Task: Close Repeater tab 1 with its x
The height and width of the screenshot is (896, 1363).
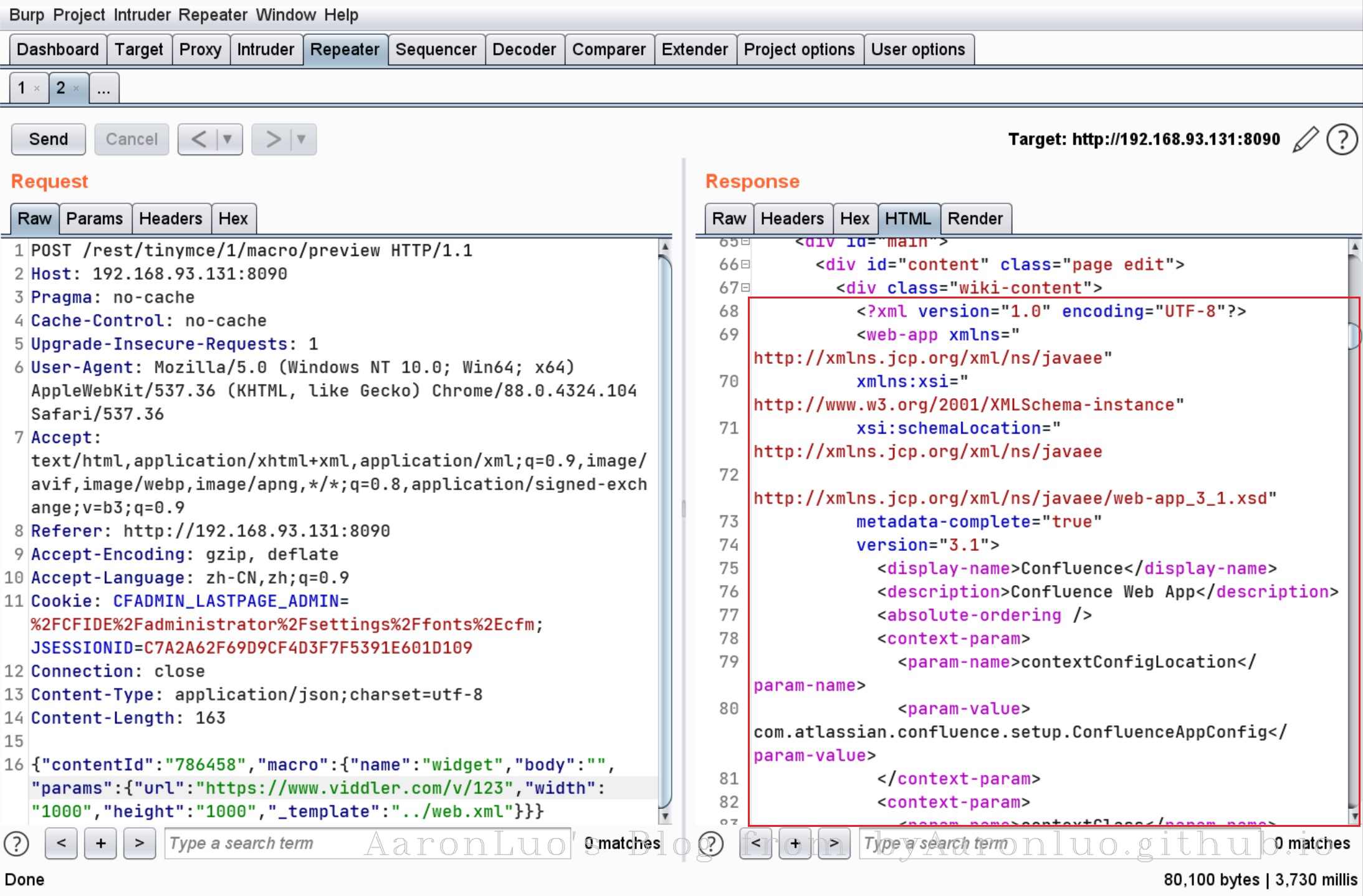Action: (37, 88)
